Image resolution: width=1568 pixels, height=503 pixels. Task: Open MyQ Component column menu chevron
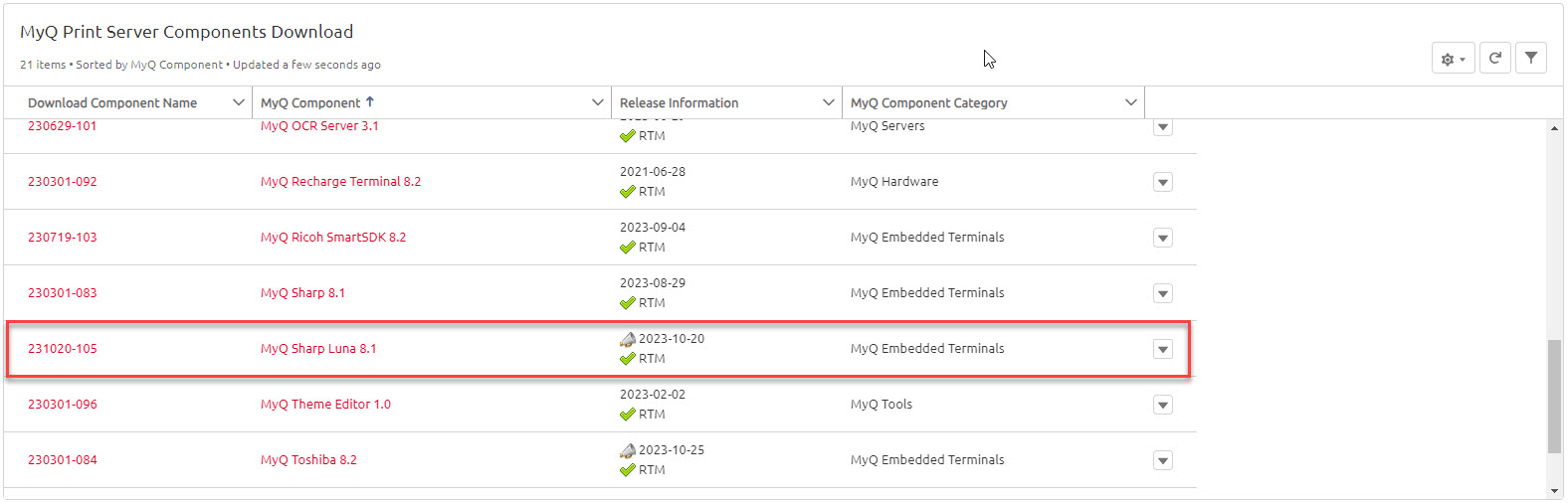[x=598, y=102]
